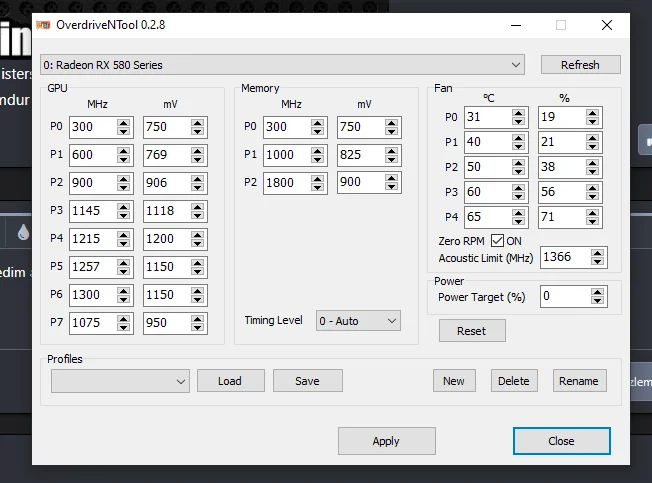Image resolution: width=652 pixels, height=483 pixels.
Task: Decrease Fan P1 percent with down arrow
Action: coord(592,146)
